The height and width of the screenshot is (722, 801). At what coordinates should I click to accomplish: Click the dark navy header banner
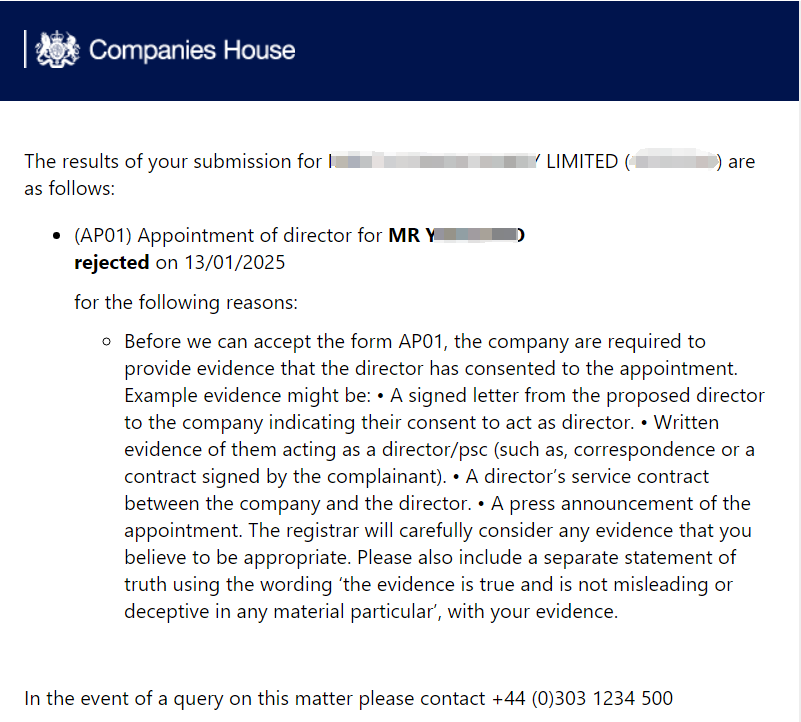tap(399, 51)
